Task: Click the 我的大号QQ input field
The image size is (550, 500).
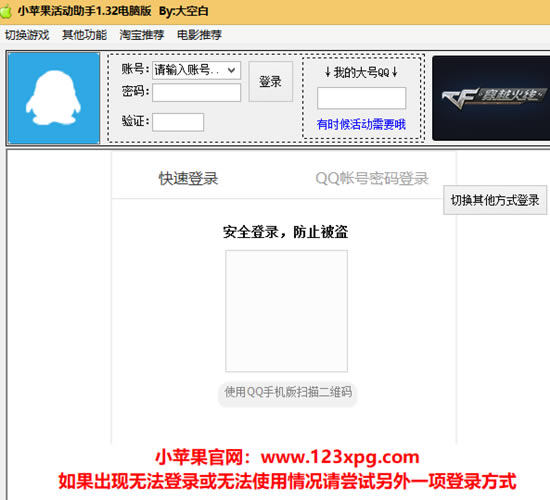Action: [x=361, y=98]
